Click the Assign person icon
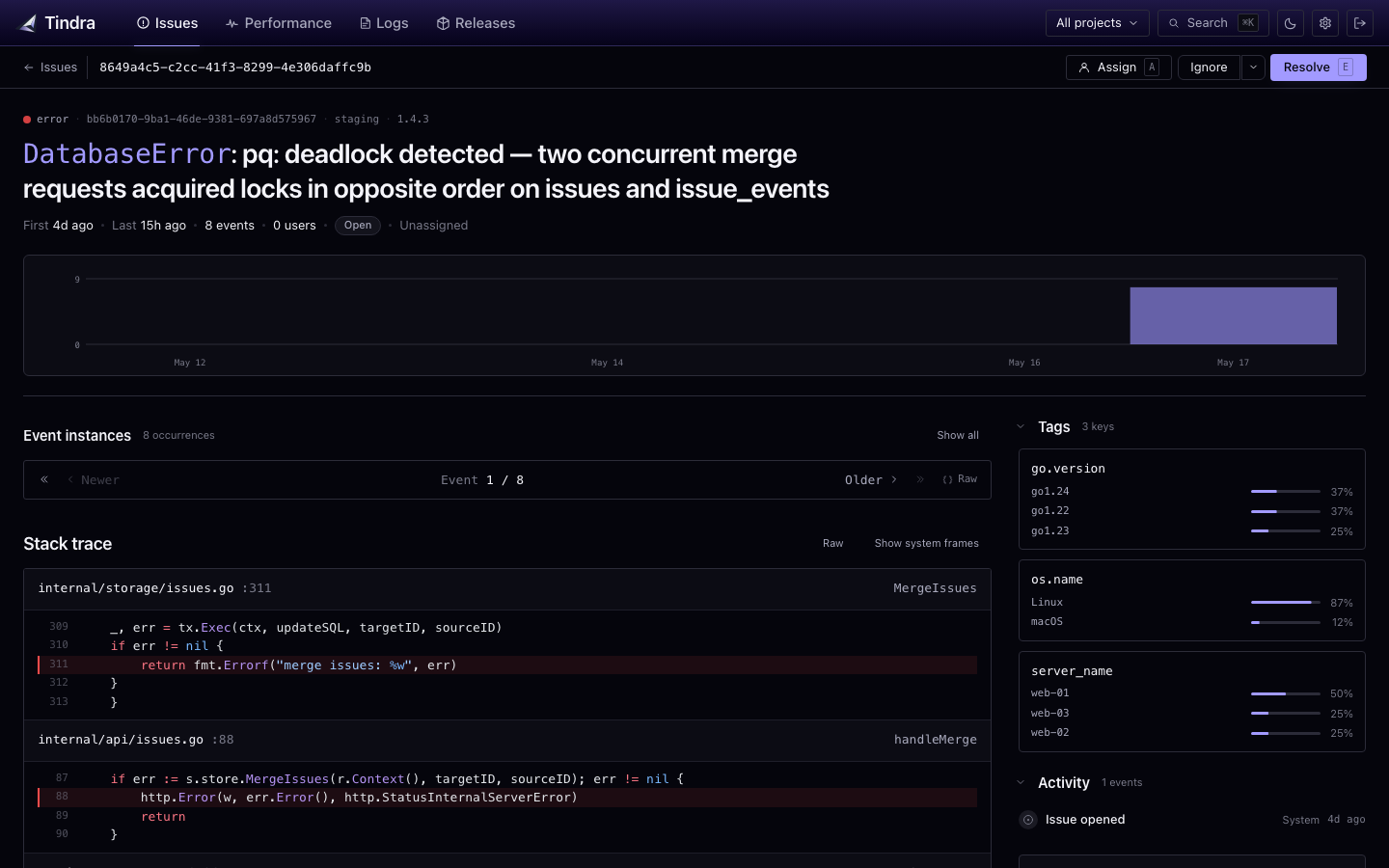 point(1084,68)
